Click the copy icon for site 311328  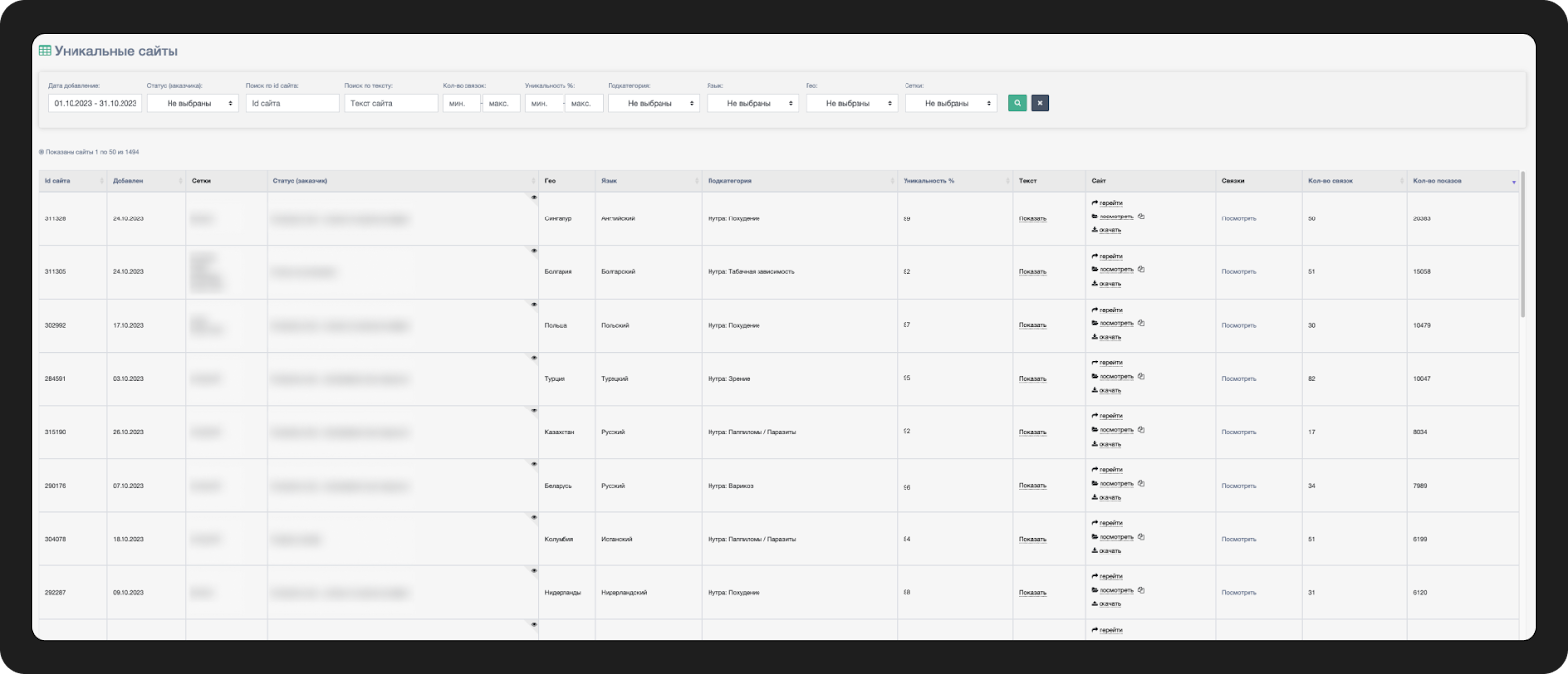1141,217
